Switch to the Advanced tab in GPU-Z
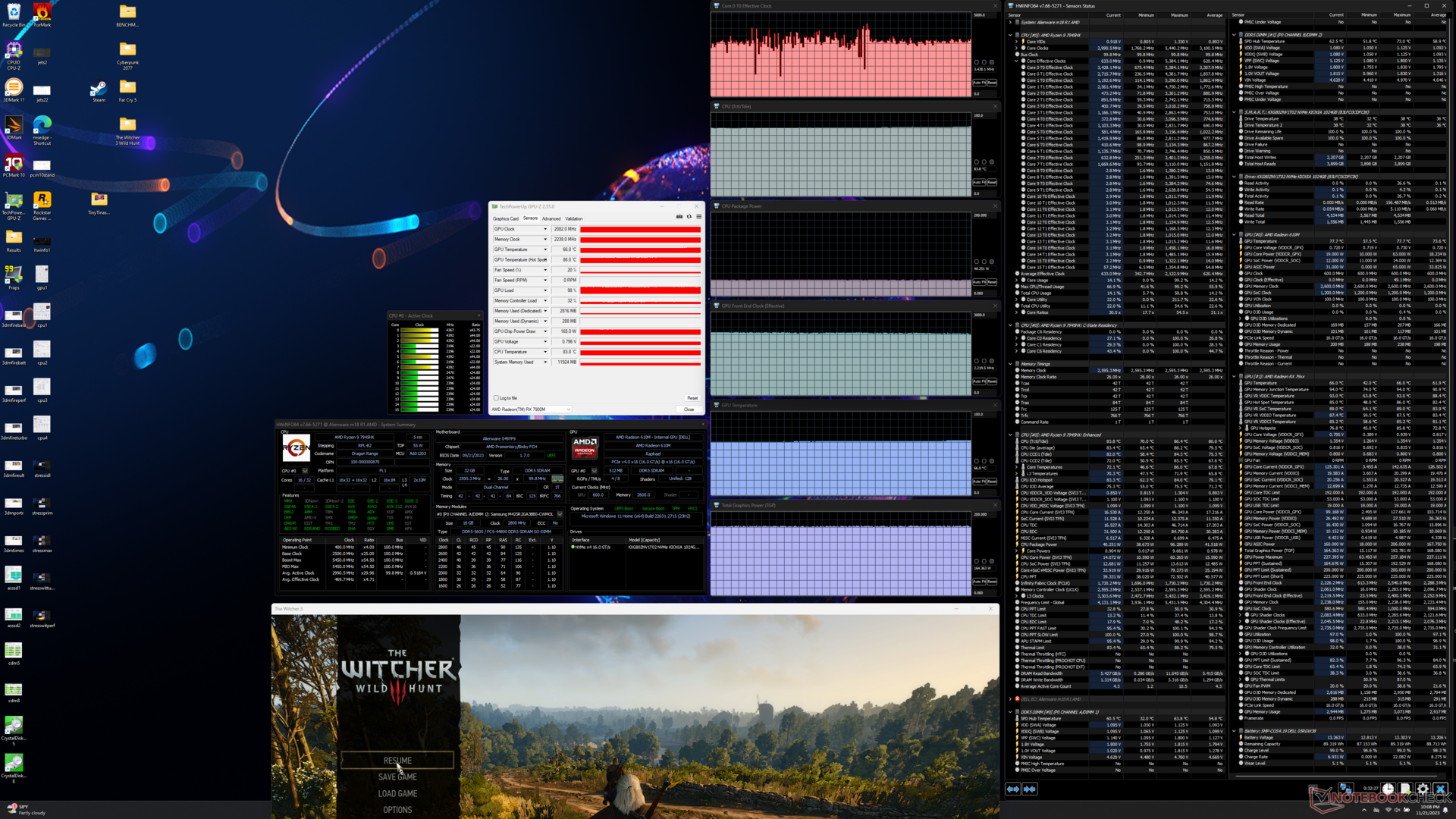 click(x=551, y=218)
